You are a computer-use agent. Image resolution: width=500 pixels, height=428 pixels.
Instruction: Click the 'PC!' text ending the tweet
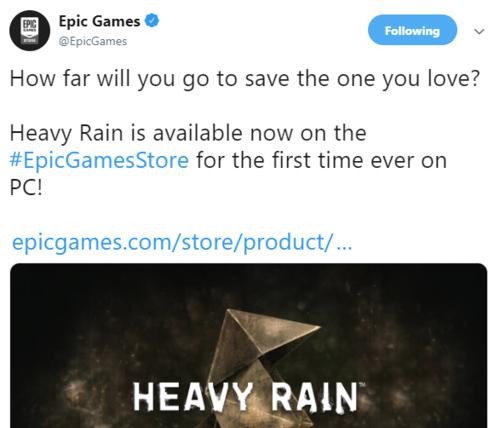pyautogui.click(x=26, y=188)
